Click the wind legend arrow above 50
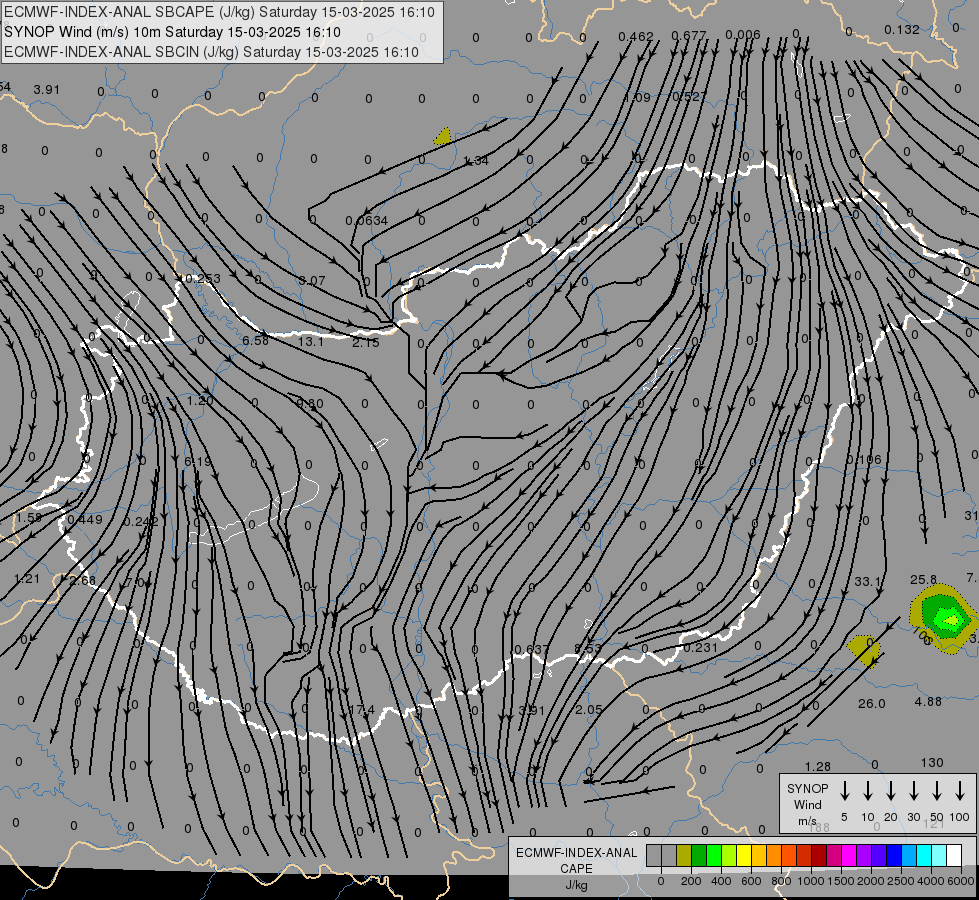The image size is (979, 900). [937, 791]
